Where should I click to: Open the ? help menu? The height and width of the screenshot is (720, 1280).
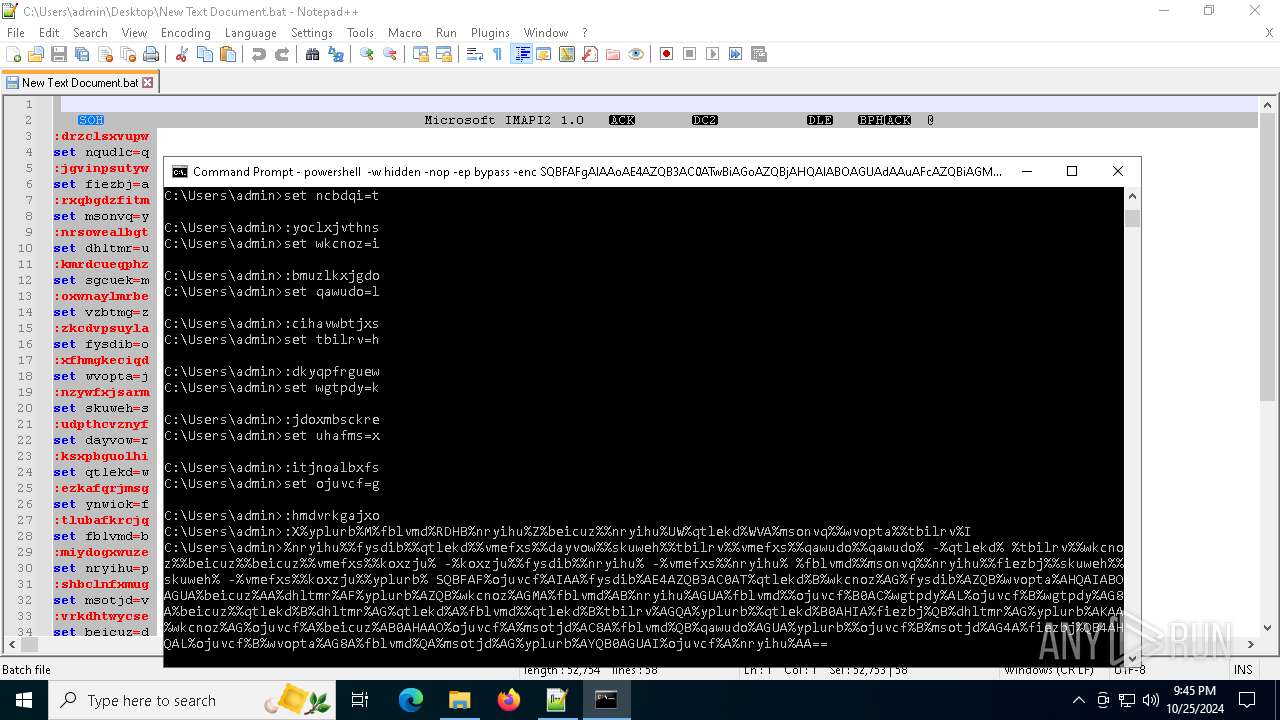(585, 33)
